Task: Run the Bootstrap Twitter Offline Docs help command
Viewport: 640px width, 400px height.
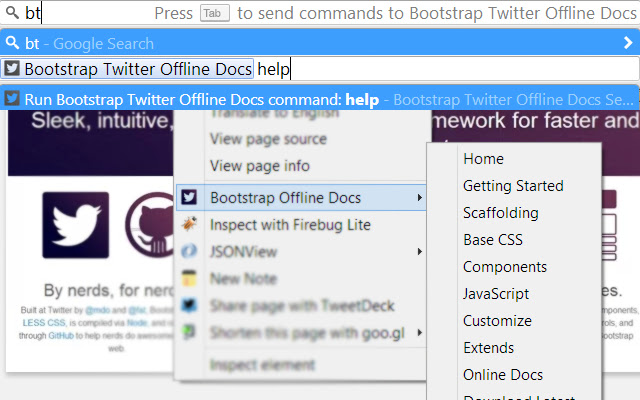Action: [200, 99]
